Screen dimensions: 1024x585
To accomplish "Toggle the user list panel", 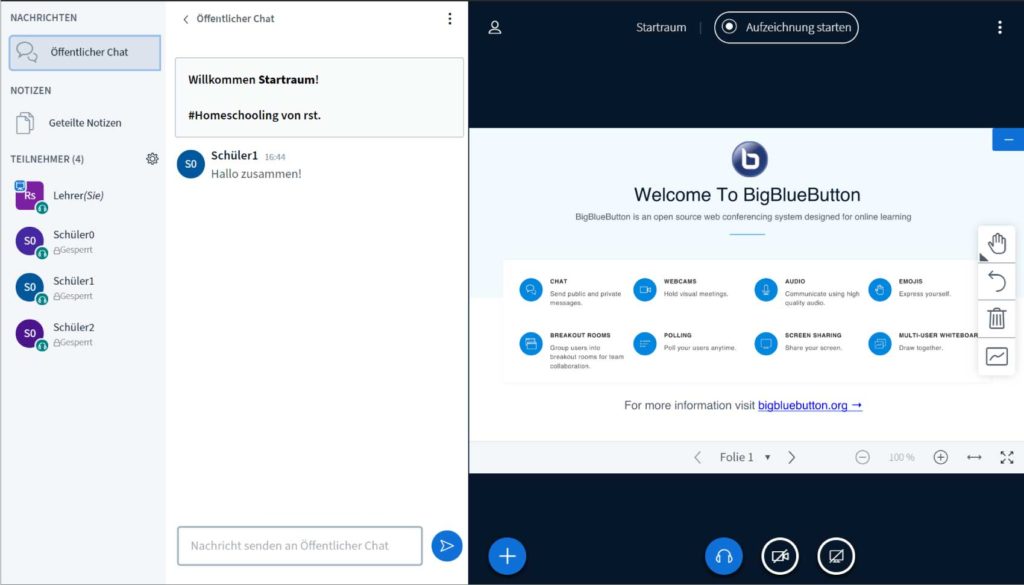I will click(495, 27).
